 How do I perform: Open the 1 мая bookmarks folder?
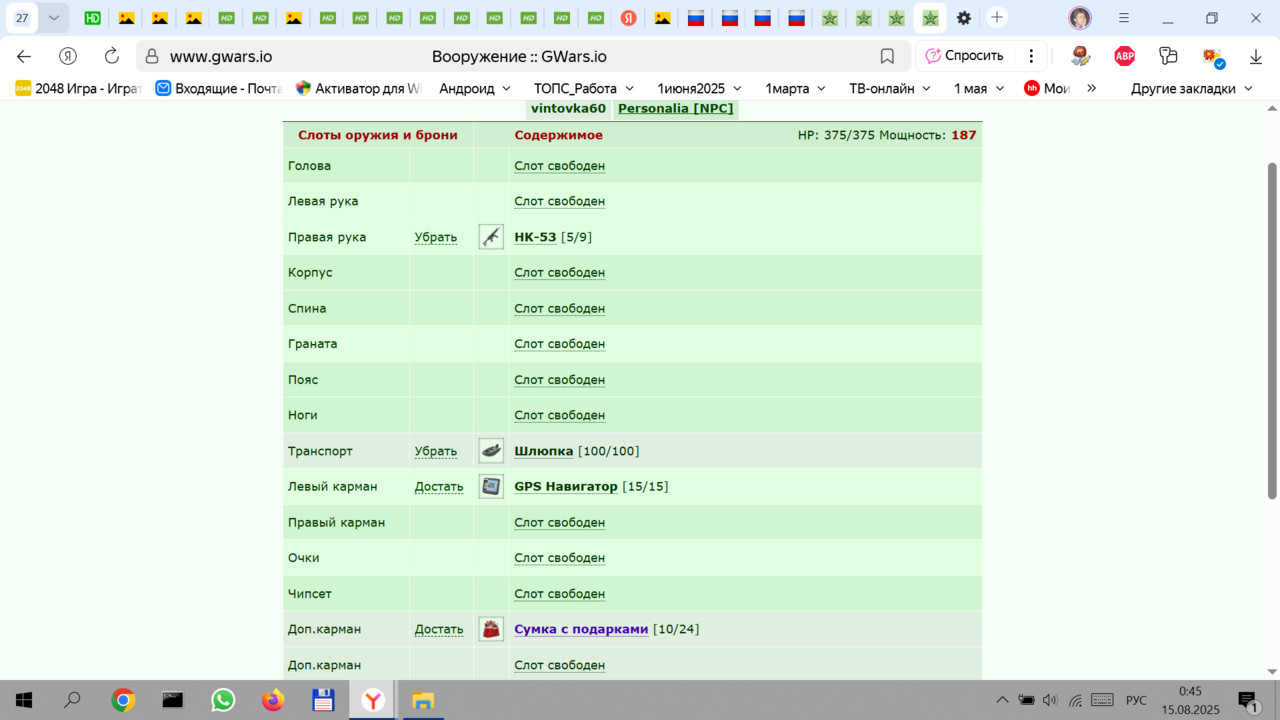[978, 88]
